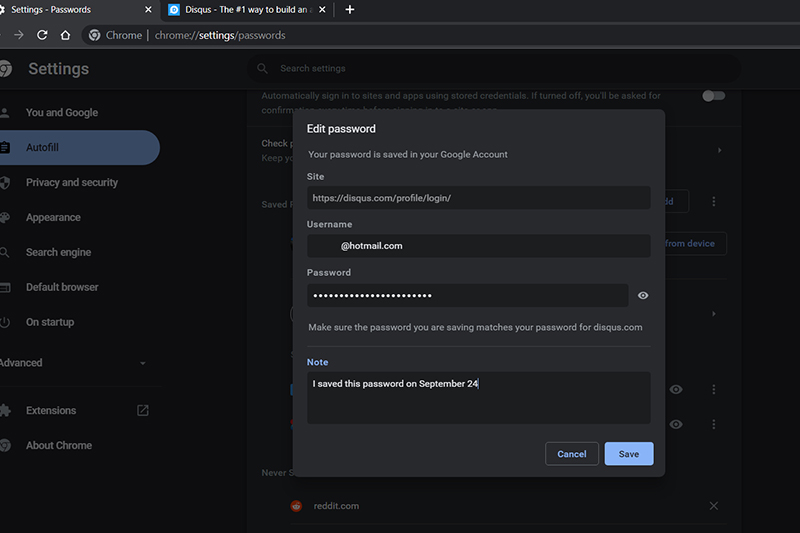Toggle the auto sign-in switch

point(713,96)
